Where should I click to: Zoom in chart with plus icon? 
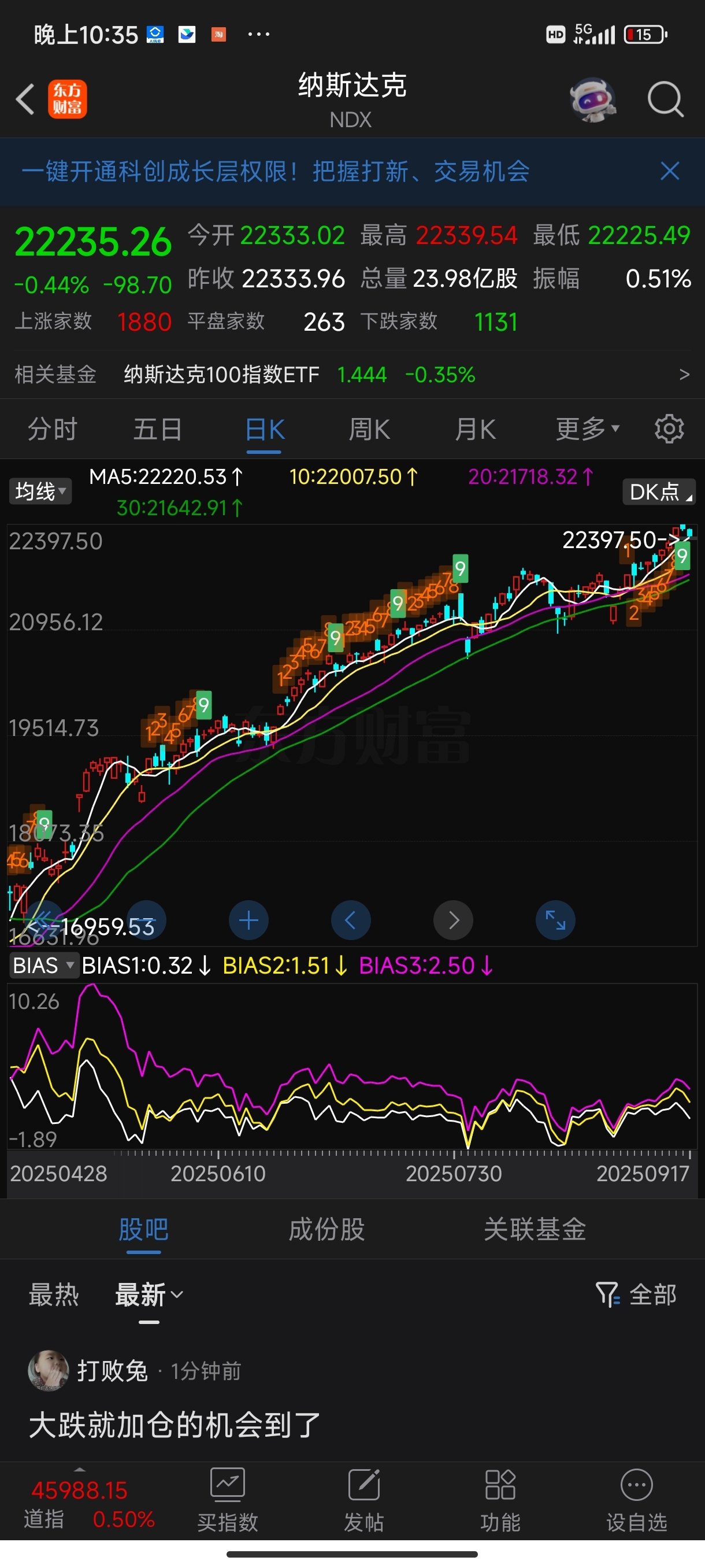249,920
